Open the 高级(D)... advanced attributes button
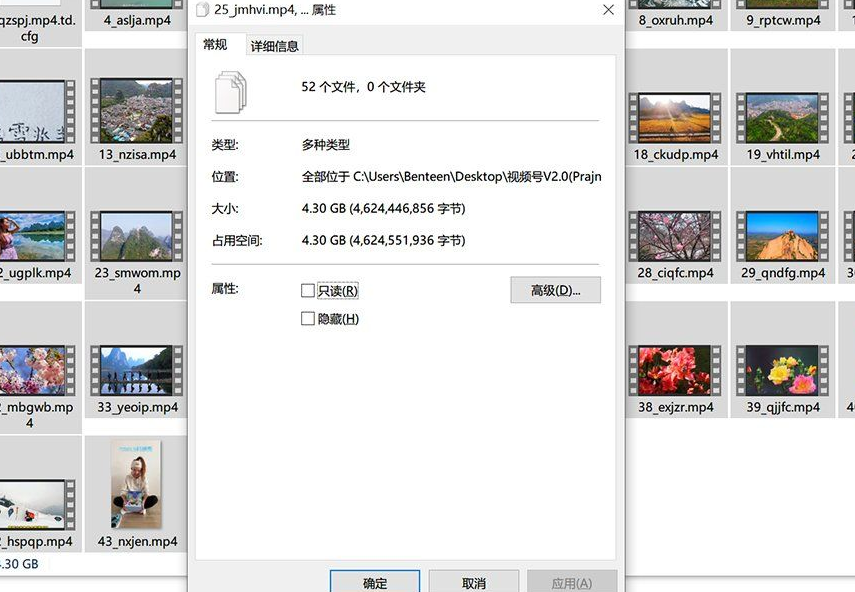The image size is (855, 592). pos(555,290)
